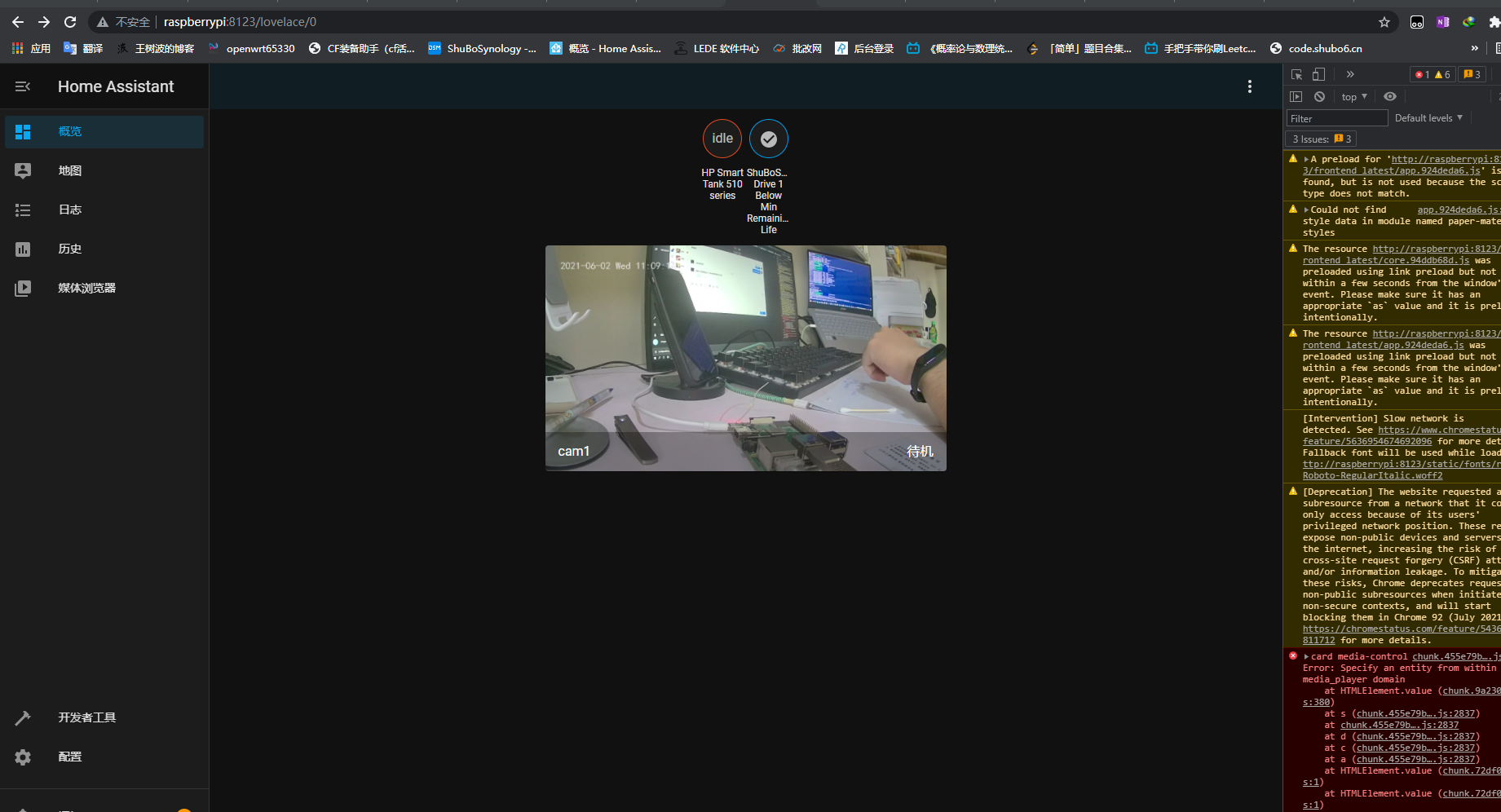This screenshot has width=1501, height=812.
Task: Open the 历史 (History) sidebar panel
Action: 70,249
